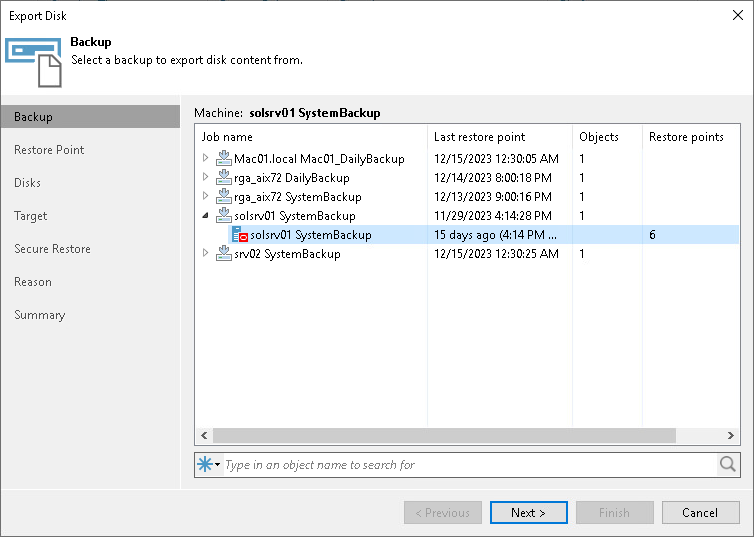Click the object name search field
Image resolution: width=754 pixels, height=537 pixels.
click(x=469, y=464)
